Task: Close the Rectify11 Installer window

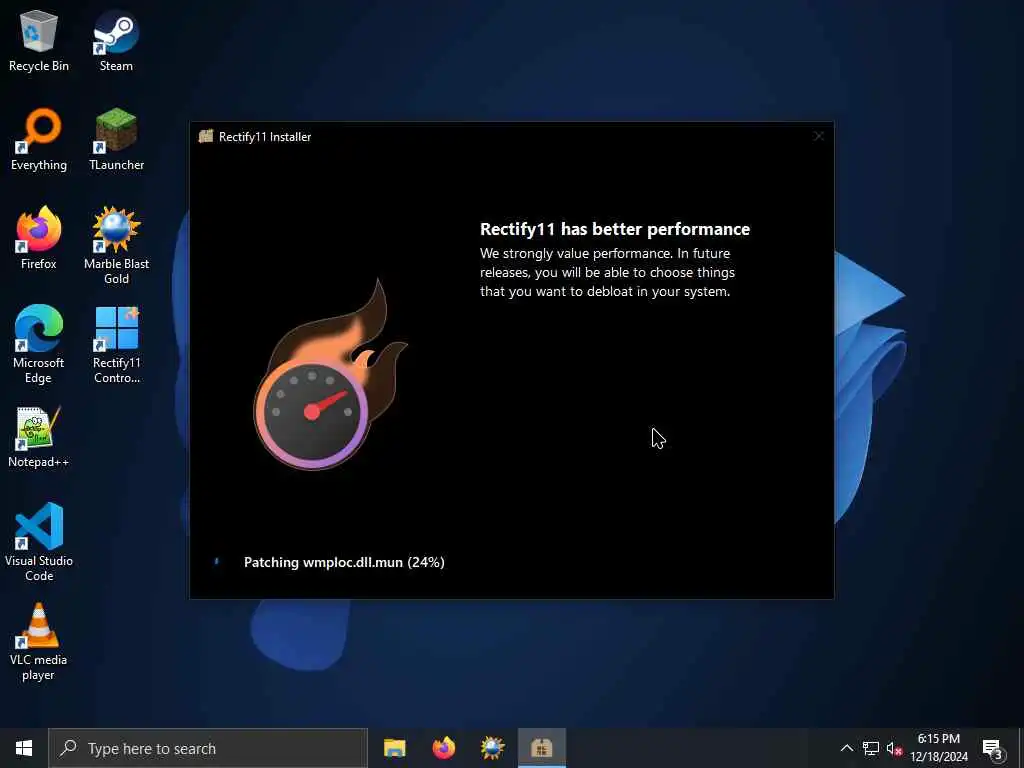Action: [819, 136]
